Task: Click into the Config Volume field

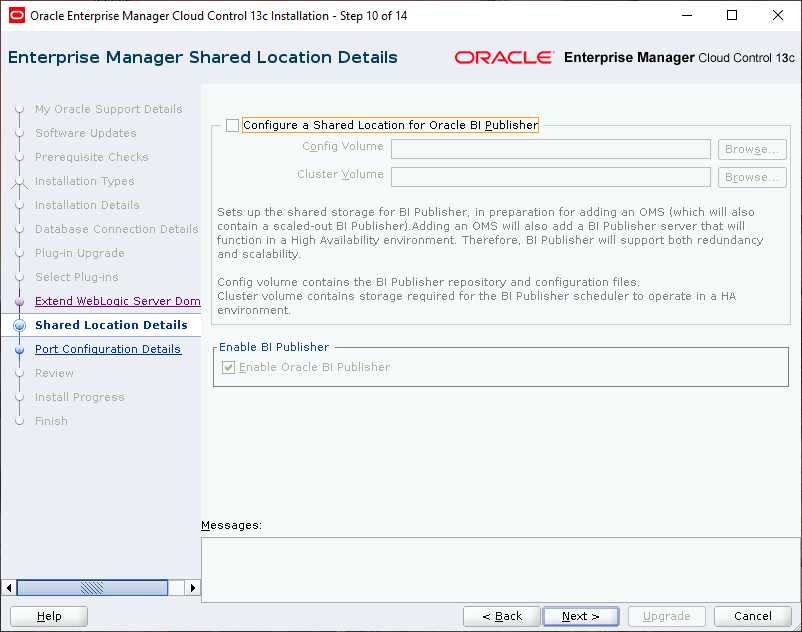Action: tap(551, 149)
